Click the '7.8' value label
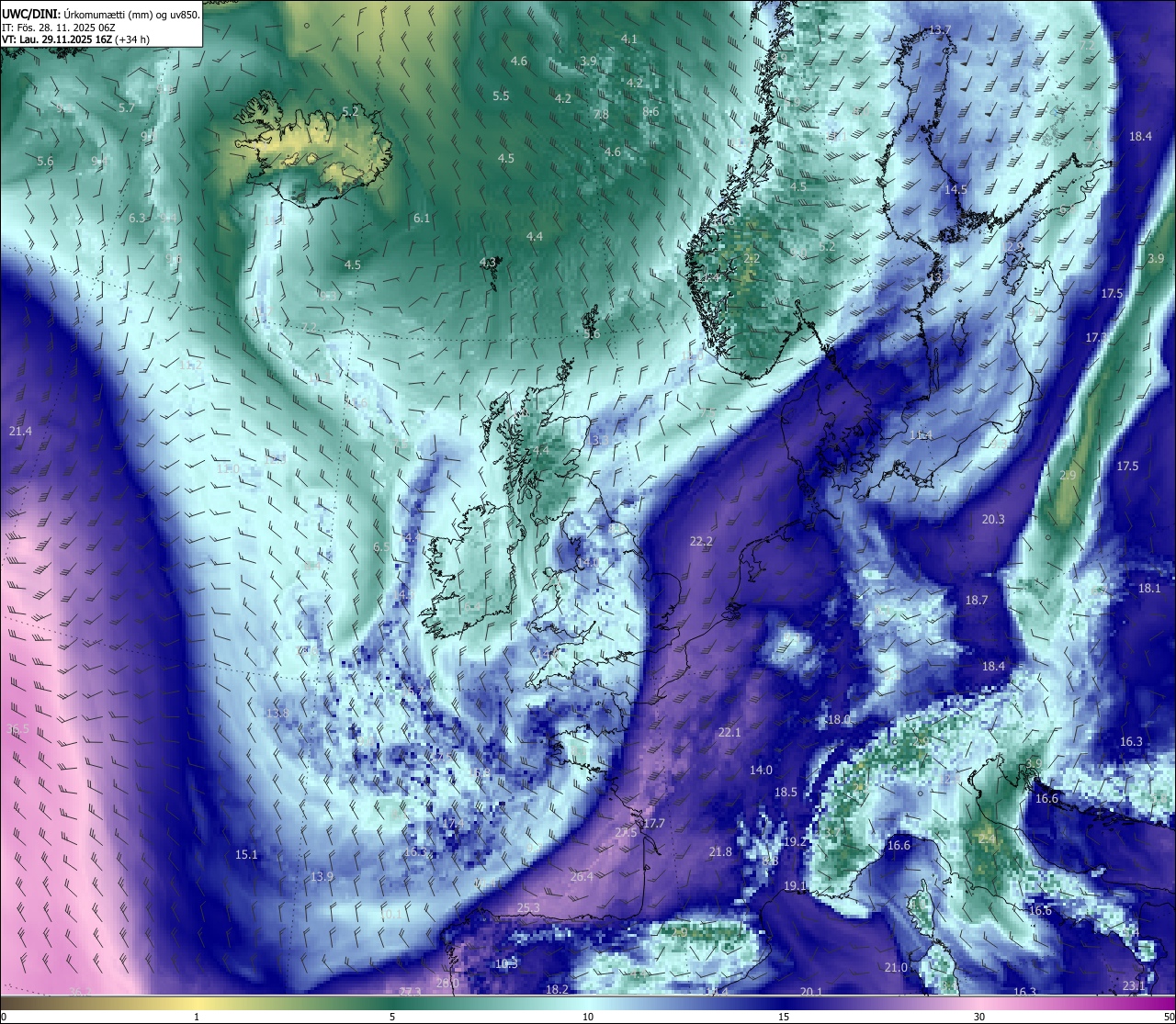1176x1024 pixels. 601,115
